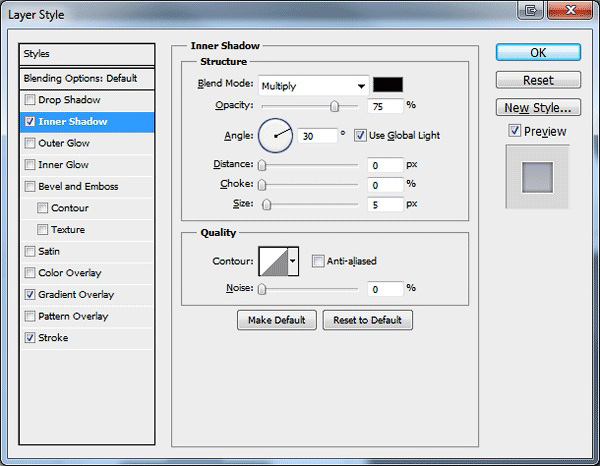Select the Gradient Overlay row label
The image size is (600, 466).
point(76,295)
